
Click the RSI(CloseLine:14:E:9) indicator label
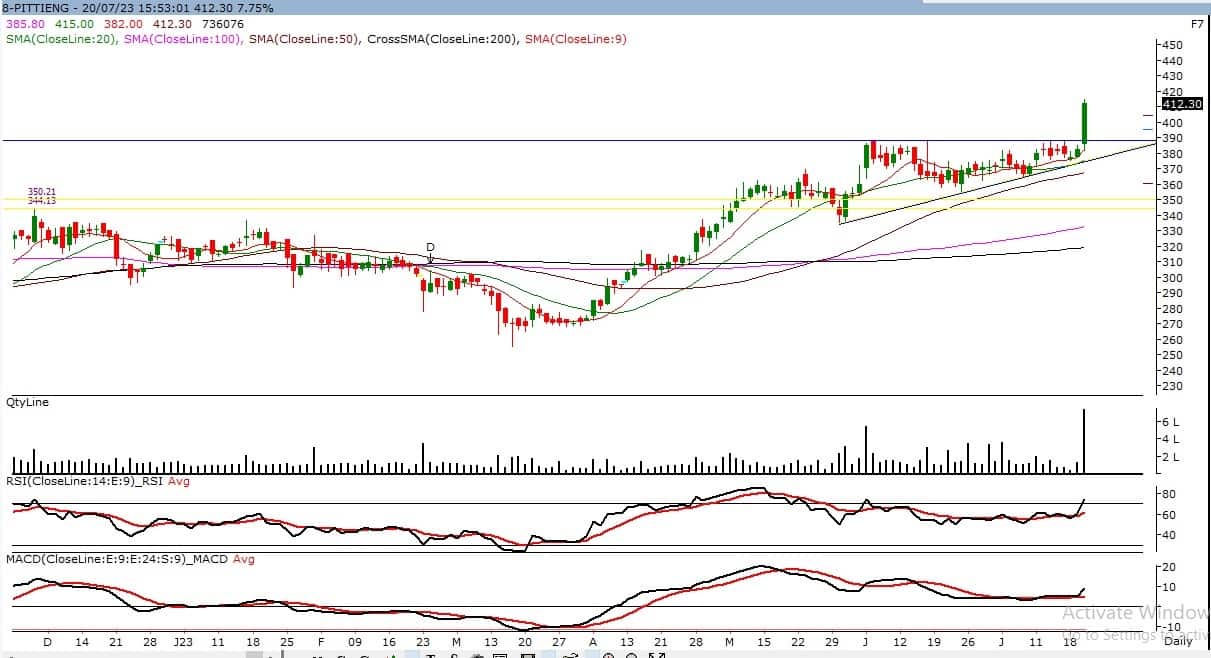click(84, 481)
